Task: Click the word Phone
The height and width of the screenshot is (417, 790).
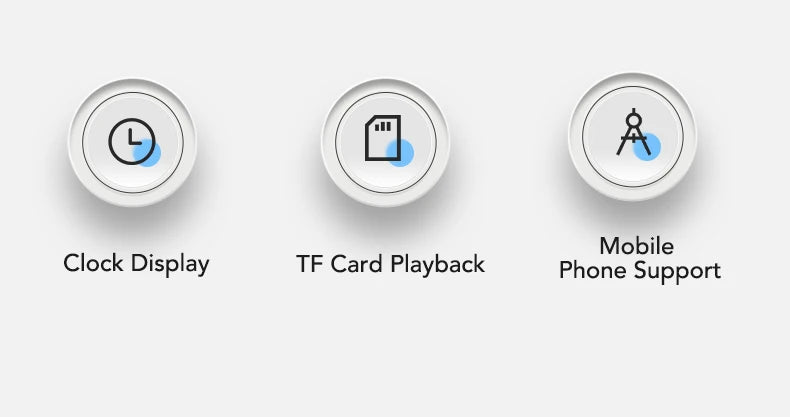Action: pyautogui.click(x=592, y=270)
